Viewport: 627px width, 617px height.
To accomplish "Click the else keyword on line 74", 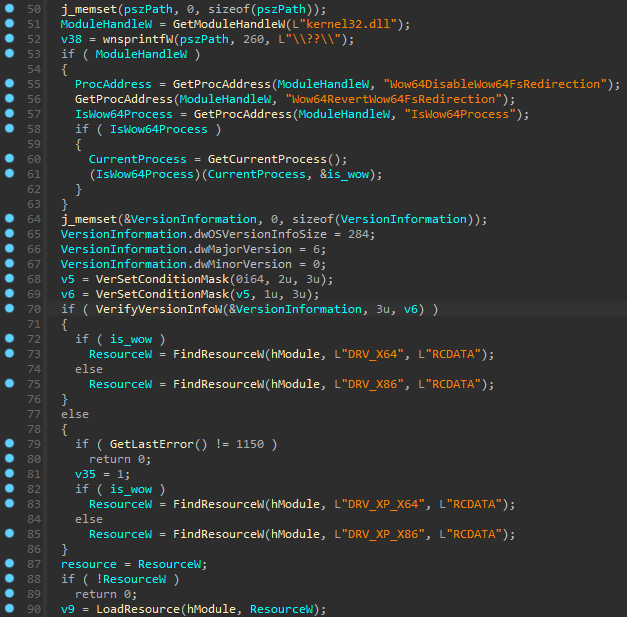I will (89, 369).
